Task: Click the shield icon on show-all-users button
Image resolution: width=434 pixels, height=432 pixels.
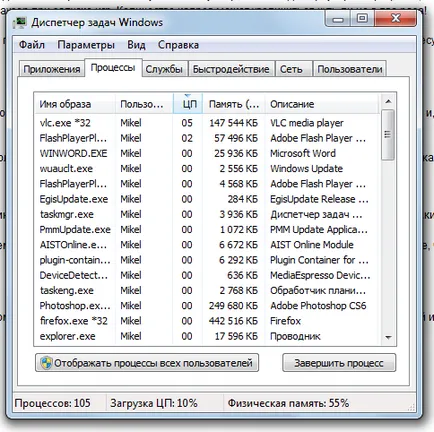Action: tap(46, 363)
